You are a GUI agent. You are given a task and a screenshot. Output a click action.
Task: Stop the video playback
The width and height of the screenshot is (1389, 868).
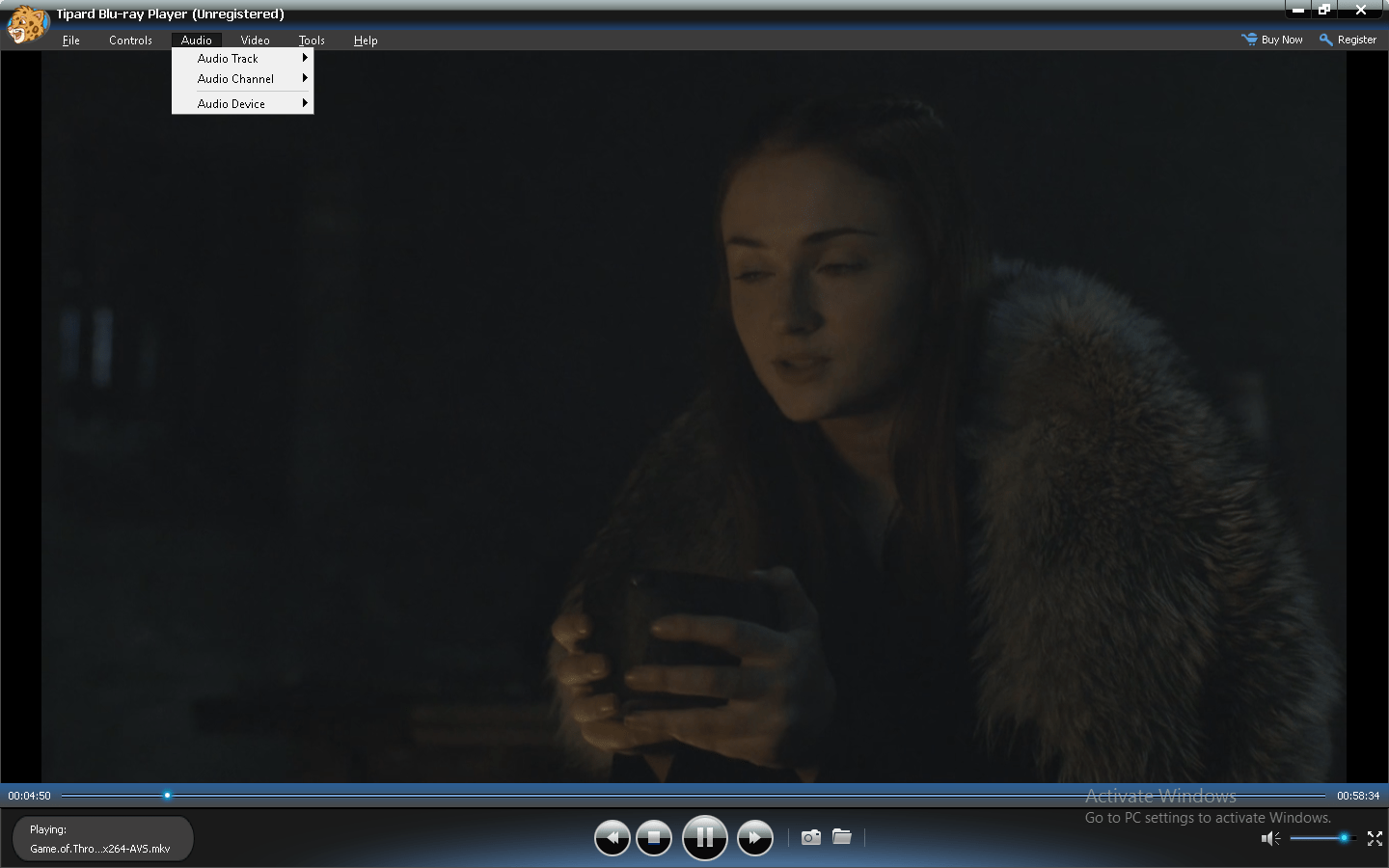[654, 837]
